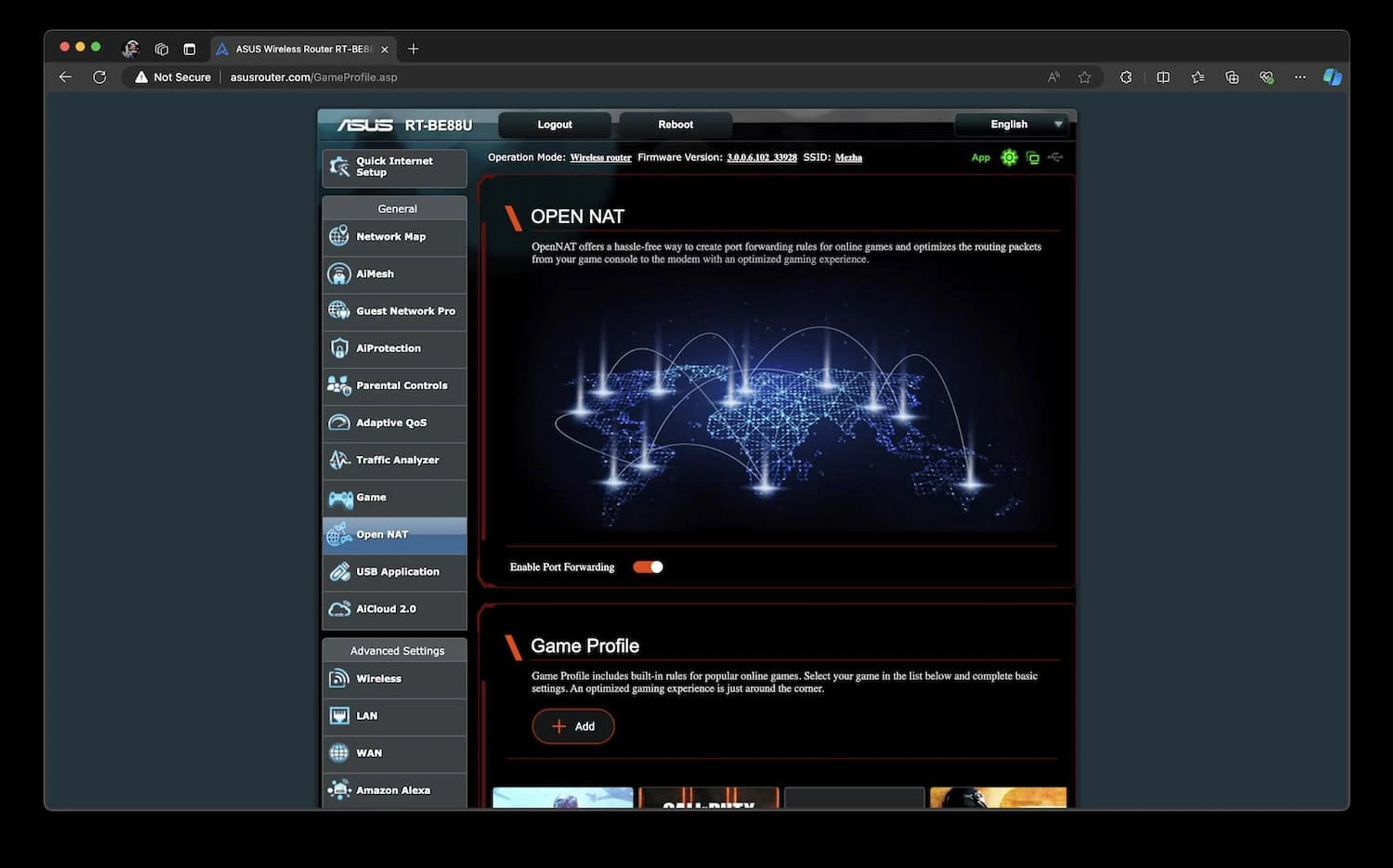
Task: Select Network Map menu item
Action: 395,236
